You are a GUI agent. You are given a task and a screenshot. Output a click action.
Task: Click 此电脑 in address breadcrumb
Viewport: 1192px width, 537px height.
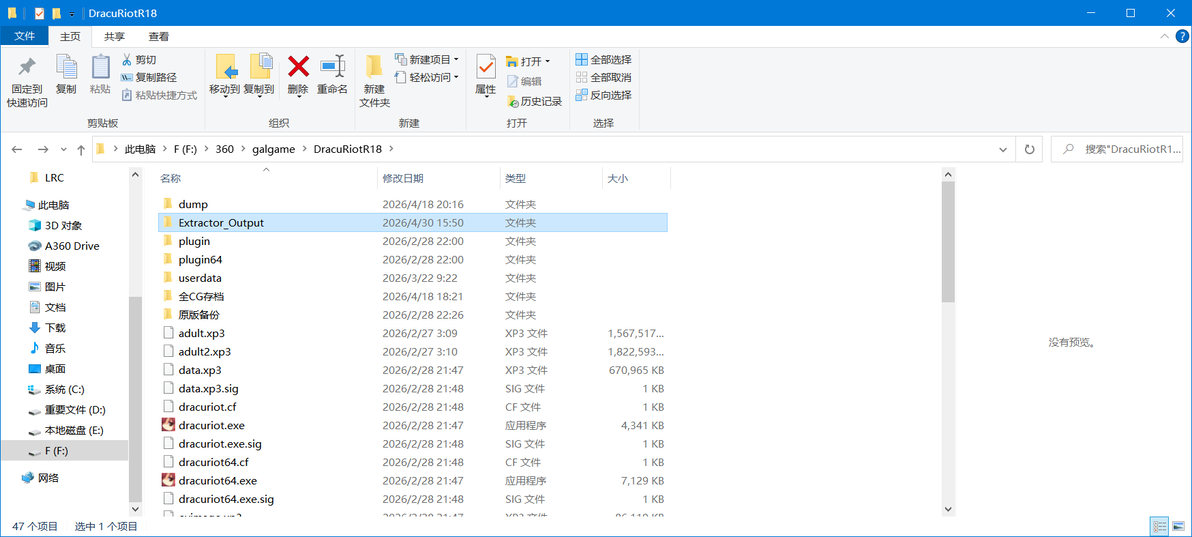point(140,150)
